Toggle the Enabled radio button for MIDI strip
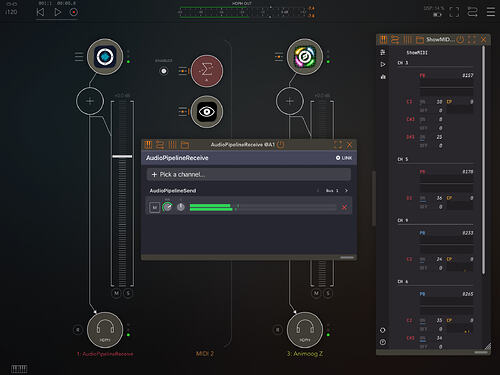The height and width of the screenshot is (375, 500). (x=164, y=71)
